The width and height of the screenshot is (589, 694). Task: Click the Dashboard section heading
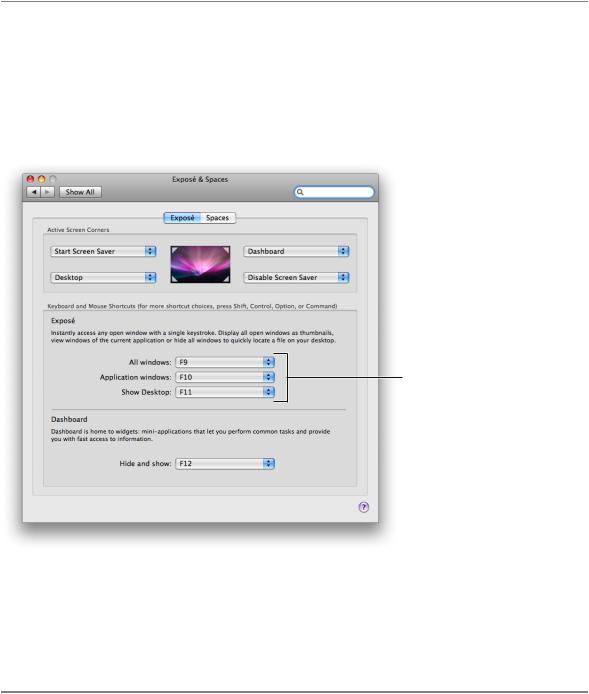click(69, 419)
